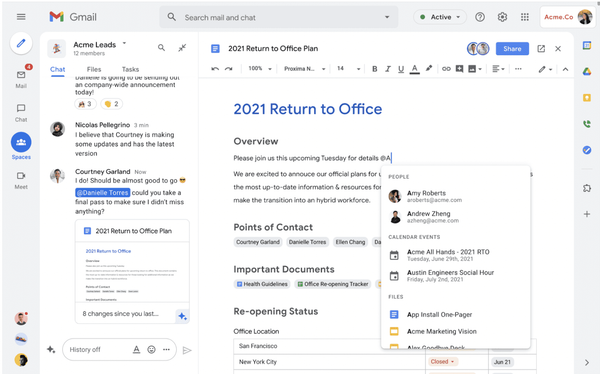Open the Google apps grid
The image size is (600, 374).
525,17
